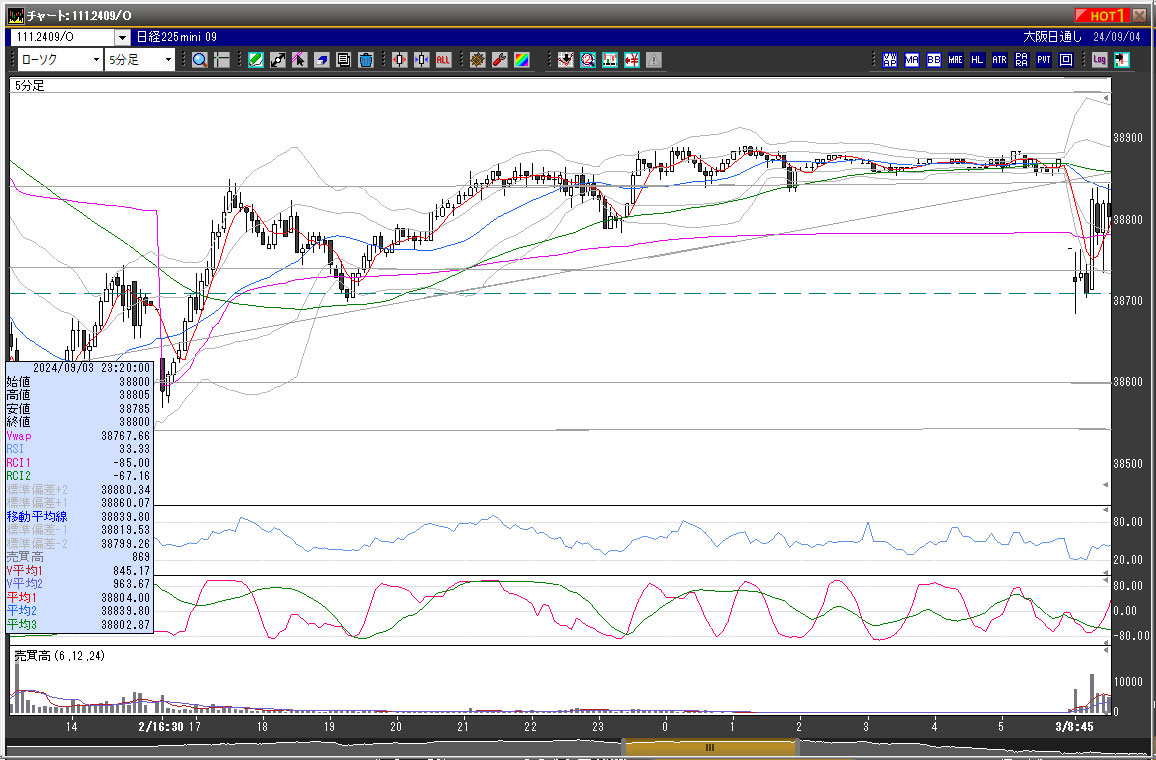
Task: Toggle the PVT pivot indicator
Action: point(1044,60)
